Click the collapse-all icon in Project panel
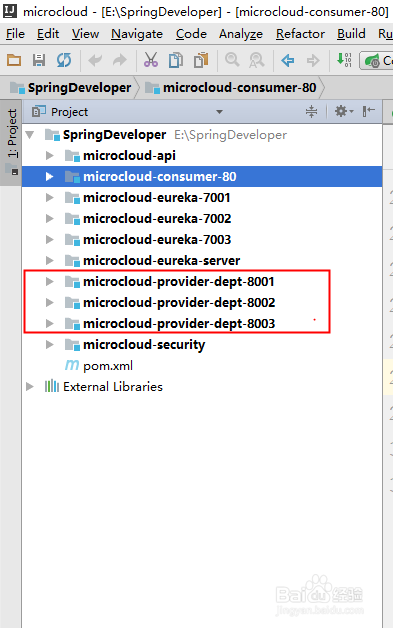 (x=311, y=111)
